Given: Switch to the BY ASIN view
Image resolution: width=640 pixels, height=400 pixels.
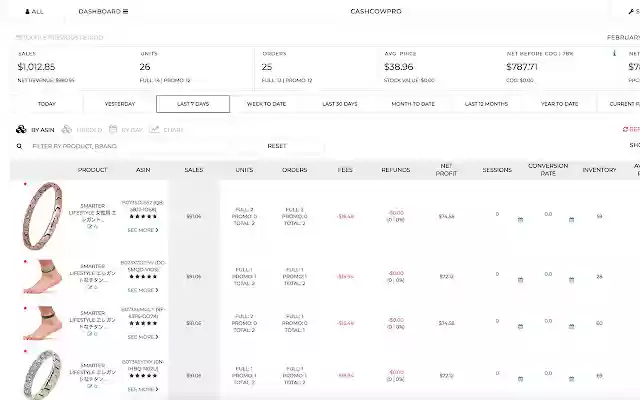Looking at the screenshot, I should pyautogui.click(x=35, y=130).
